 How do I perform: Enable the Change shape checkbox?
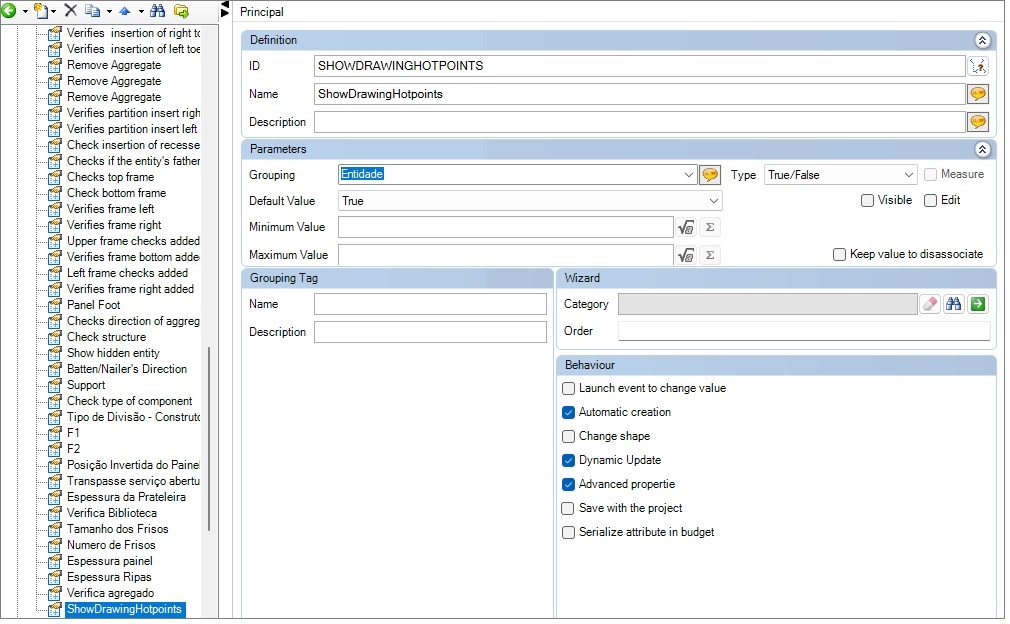point(568,437)
